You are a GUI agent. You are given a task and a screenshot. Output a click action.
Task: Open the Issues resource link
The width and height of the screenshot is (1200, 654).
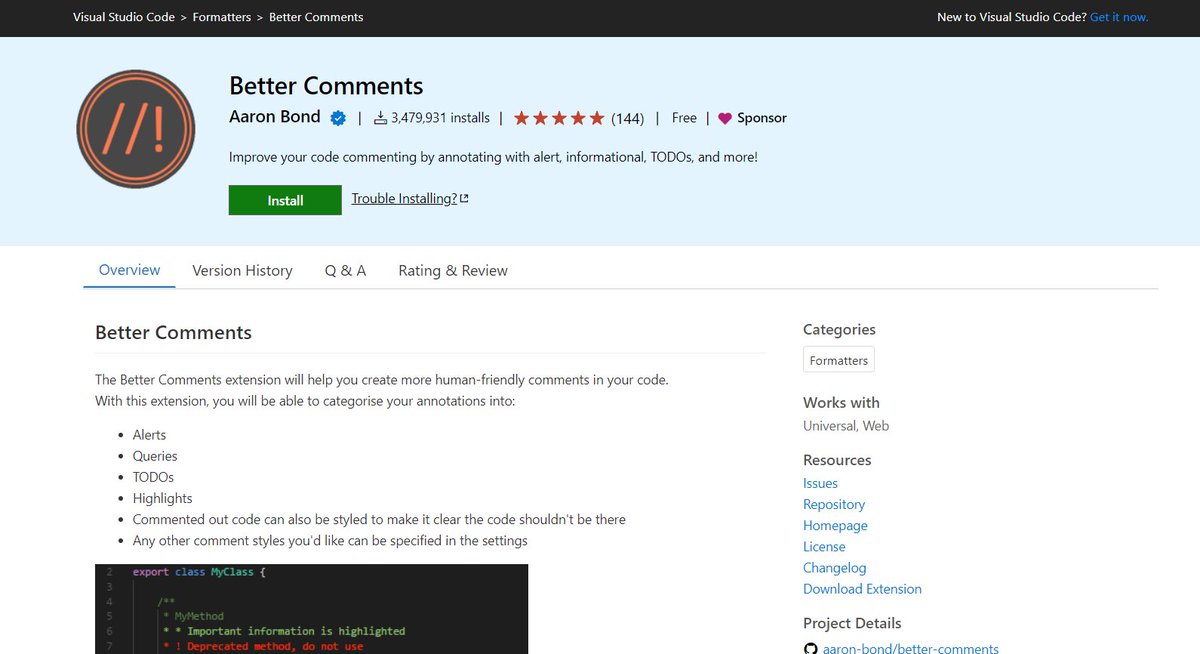pyautogui.click(x=820, y=483)
